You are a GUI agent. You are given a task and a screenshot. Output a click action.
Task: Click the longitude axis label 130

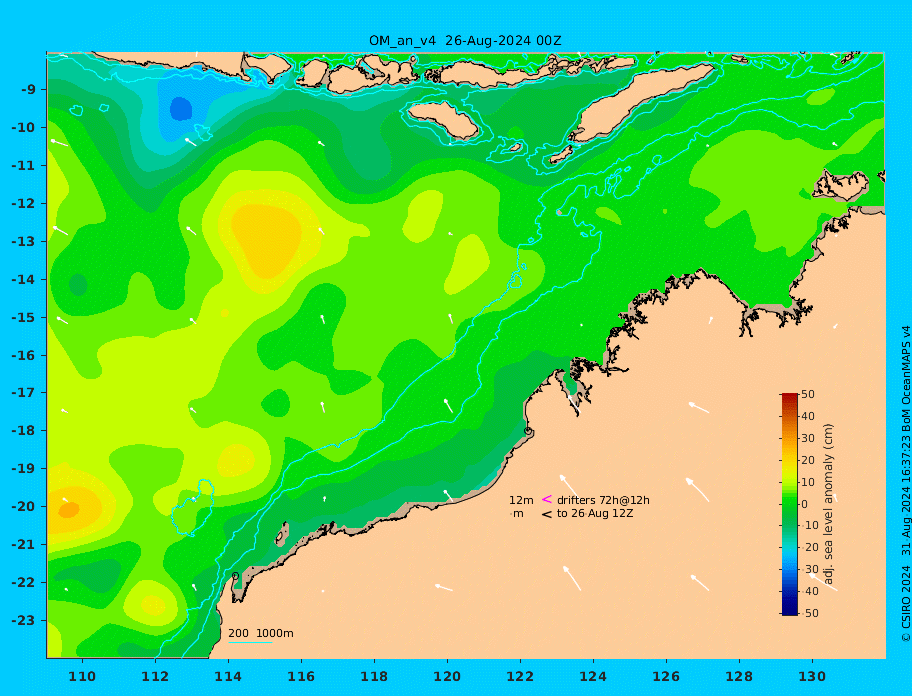click(812, 677)
